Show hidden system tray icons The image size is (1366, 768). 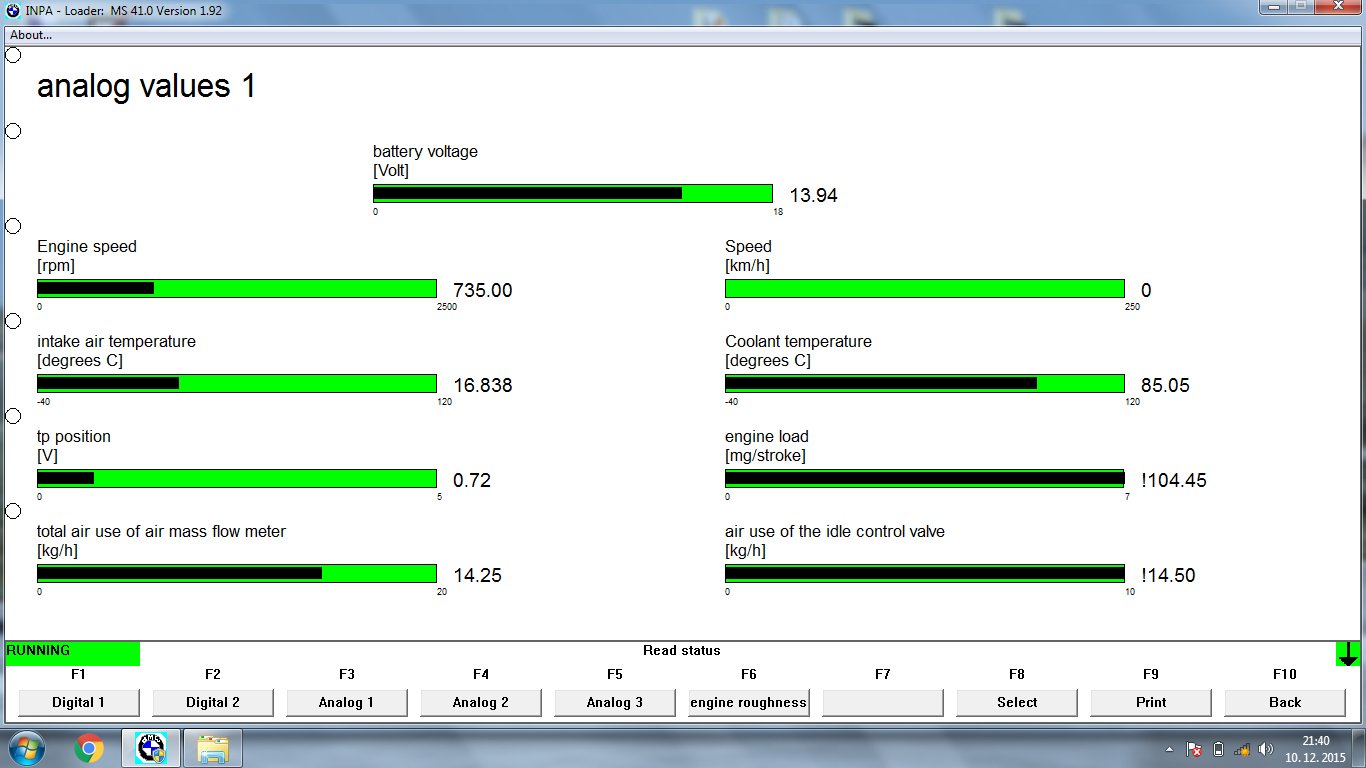tap(1169, 749)
